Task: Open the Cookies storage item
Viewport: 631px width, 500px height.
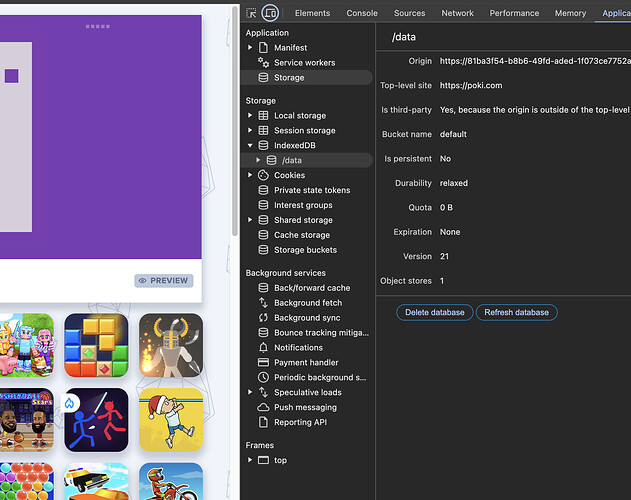Action: (x=289, y=175)
